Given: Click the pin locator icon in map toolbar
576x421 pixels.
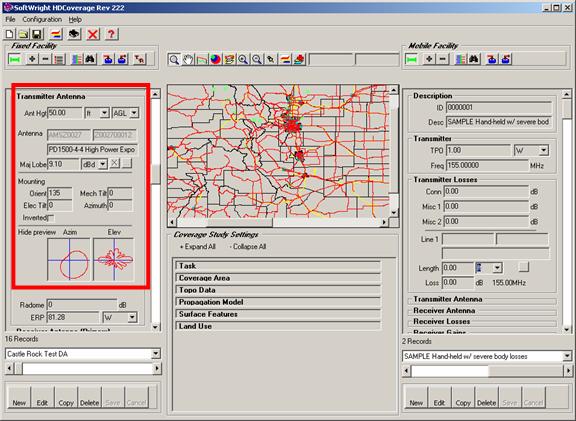Looking at the screenshot, I should tap(271, 59).
